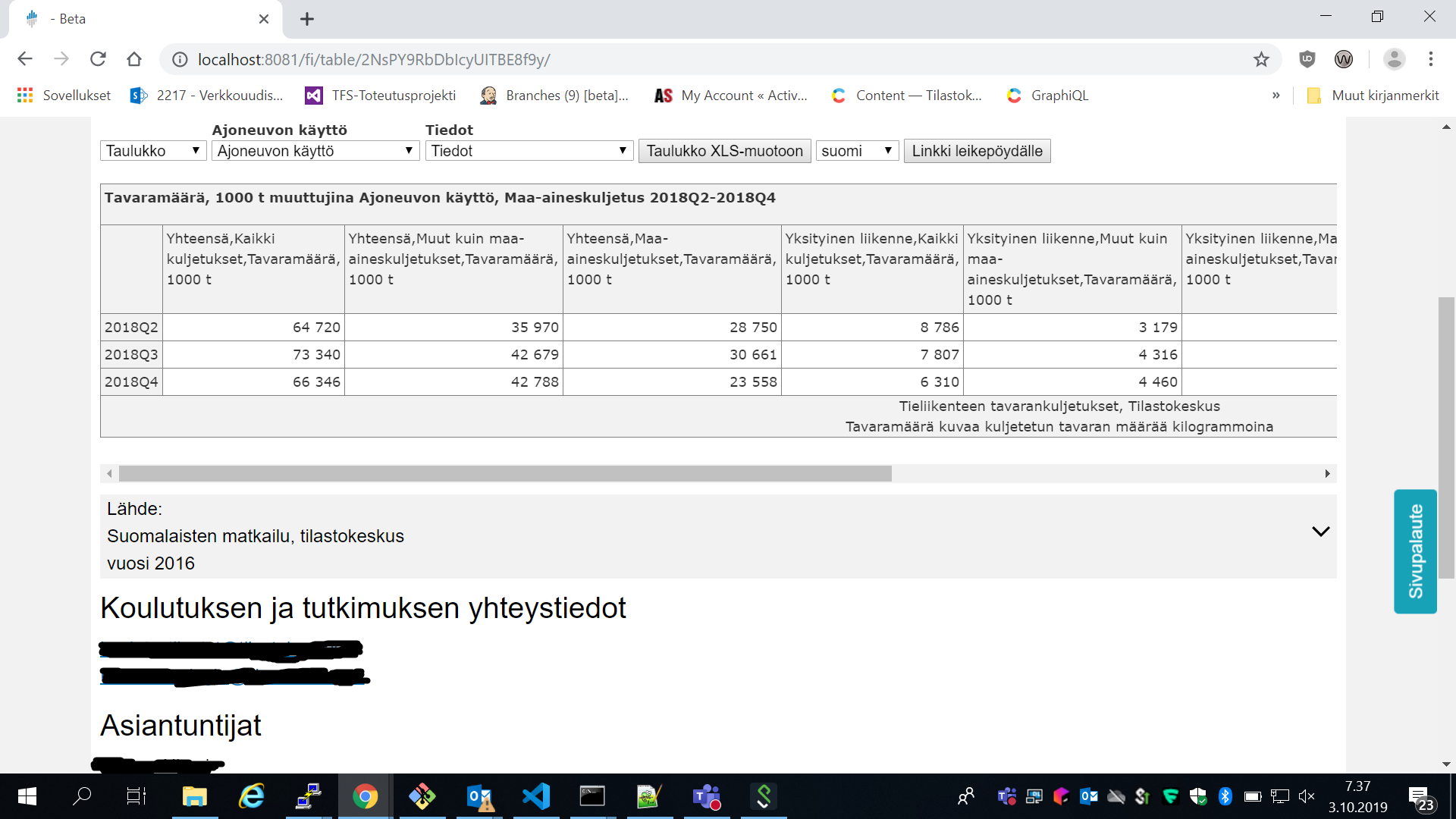Open the Ajoneuvon käyttö dropdown
1456x819 pixels.
point(315,151)
